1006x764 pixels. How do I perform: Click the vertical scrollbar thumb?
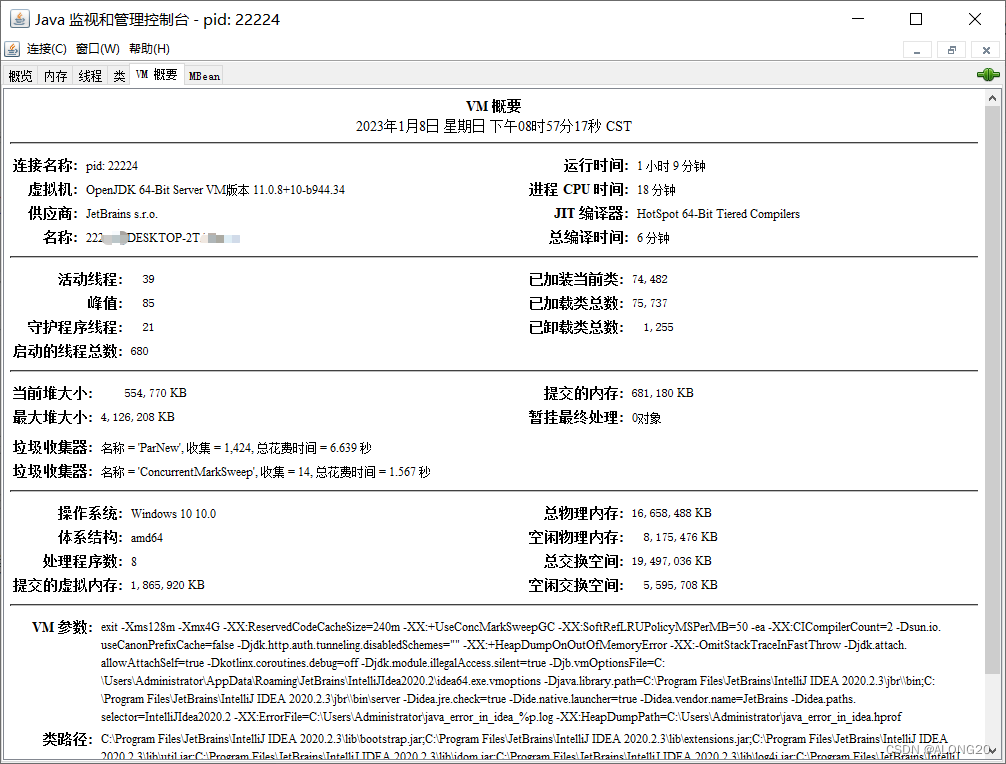993,391
